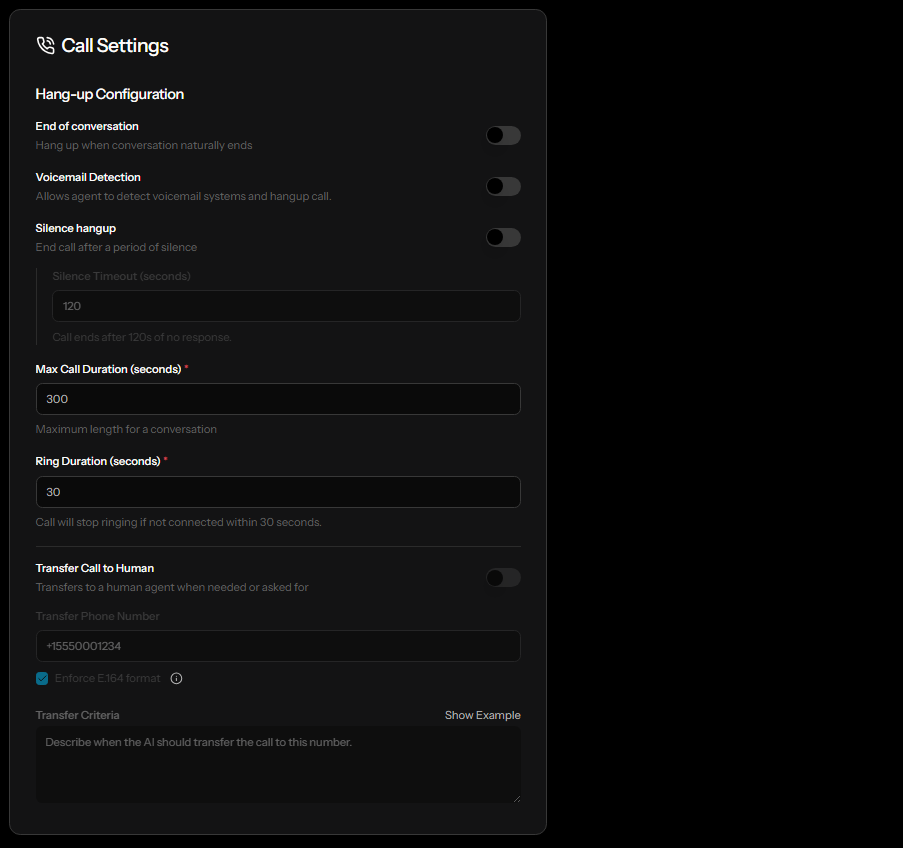Enable the Transfer Call to Human toggle
The image size is (903, 848).
[503, 577]
